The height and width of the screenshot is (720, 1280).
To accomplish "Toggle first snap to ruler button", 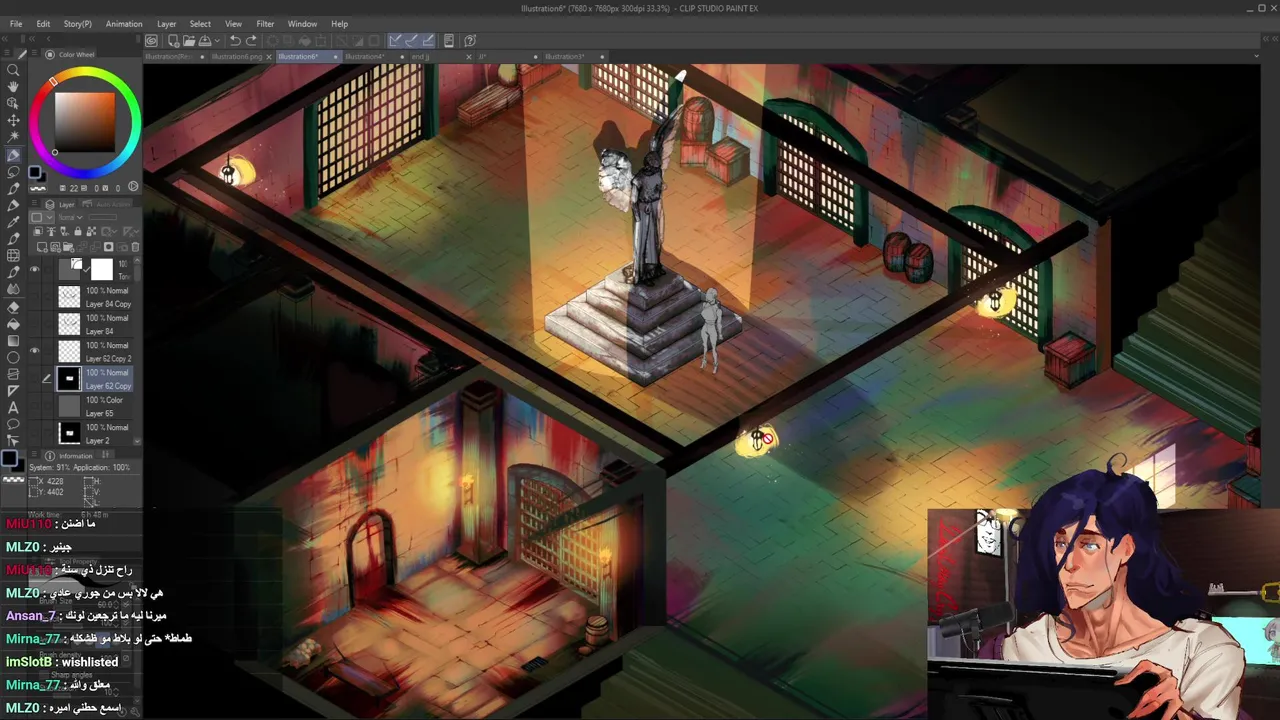I will pyautogui.click(x=395, y=41).
